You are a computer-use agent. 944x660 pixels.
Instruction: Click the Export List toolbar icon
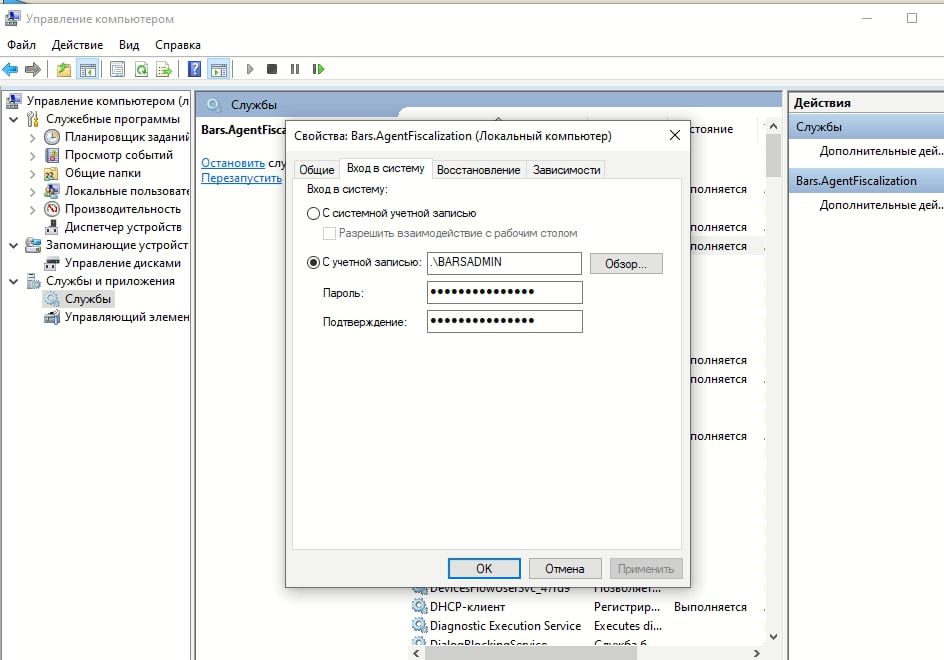(164, 69)
